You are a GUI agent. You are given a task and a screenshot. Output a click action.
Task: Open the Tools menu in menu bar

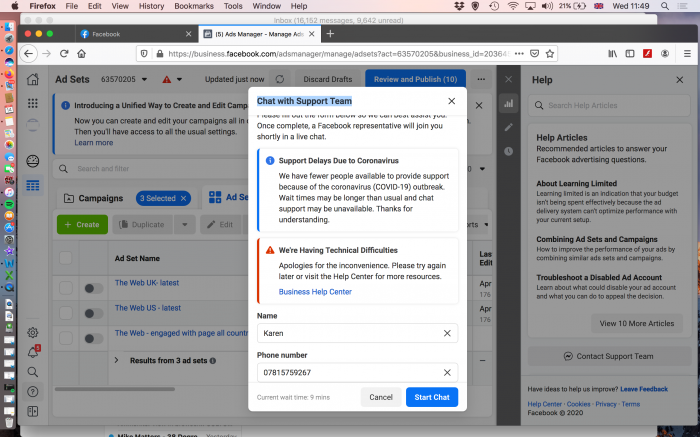233,6
